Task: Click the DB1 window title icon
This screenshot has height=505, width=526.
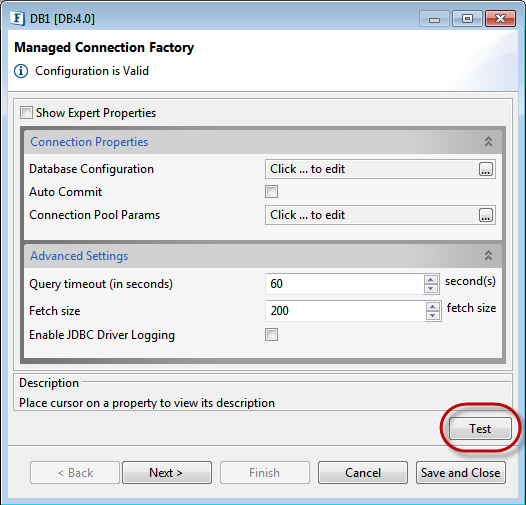Action: coord(17,18)
